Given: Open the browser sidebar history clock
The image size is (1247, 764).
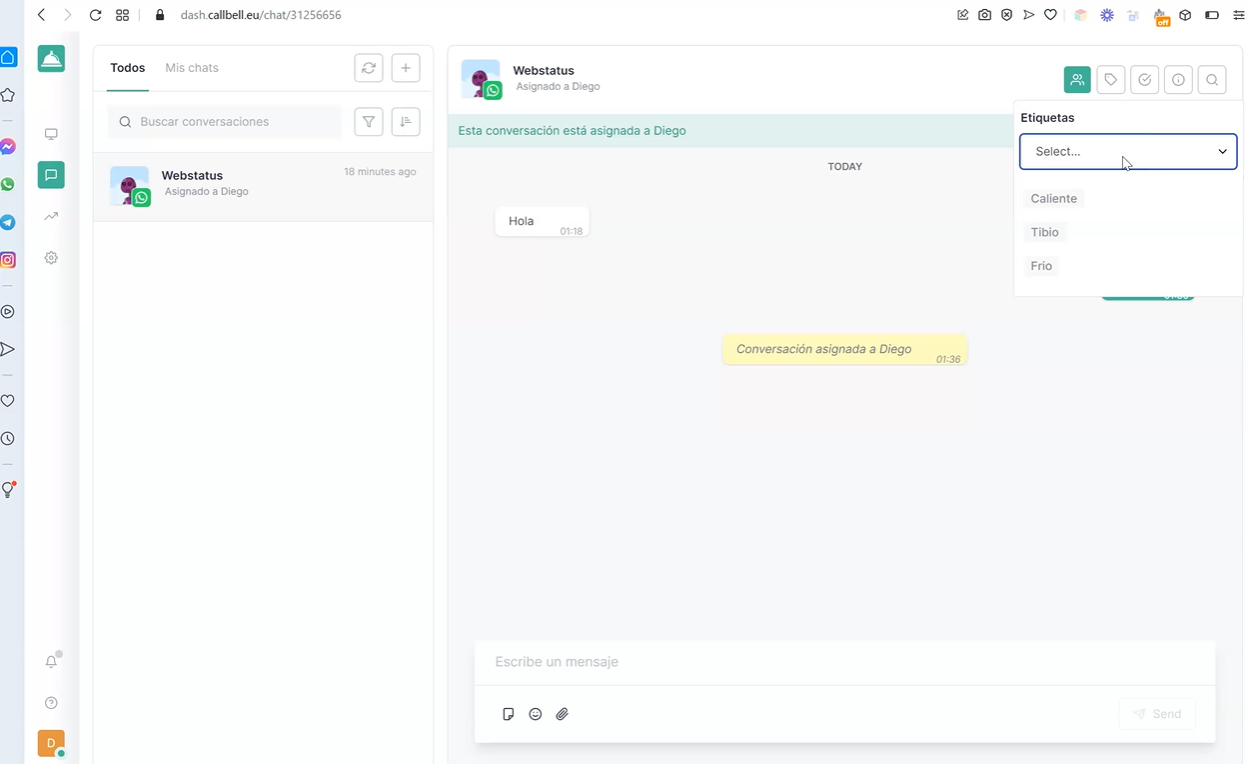Looking at the screenshot, I should click(8, 439).
